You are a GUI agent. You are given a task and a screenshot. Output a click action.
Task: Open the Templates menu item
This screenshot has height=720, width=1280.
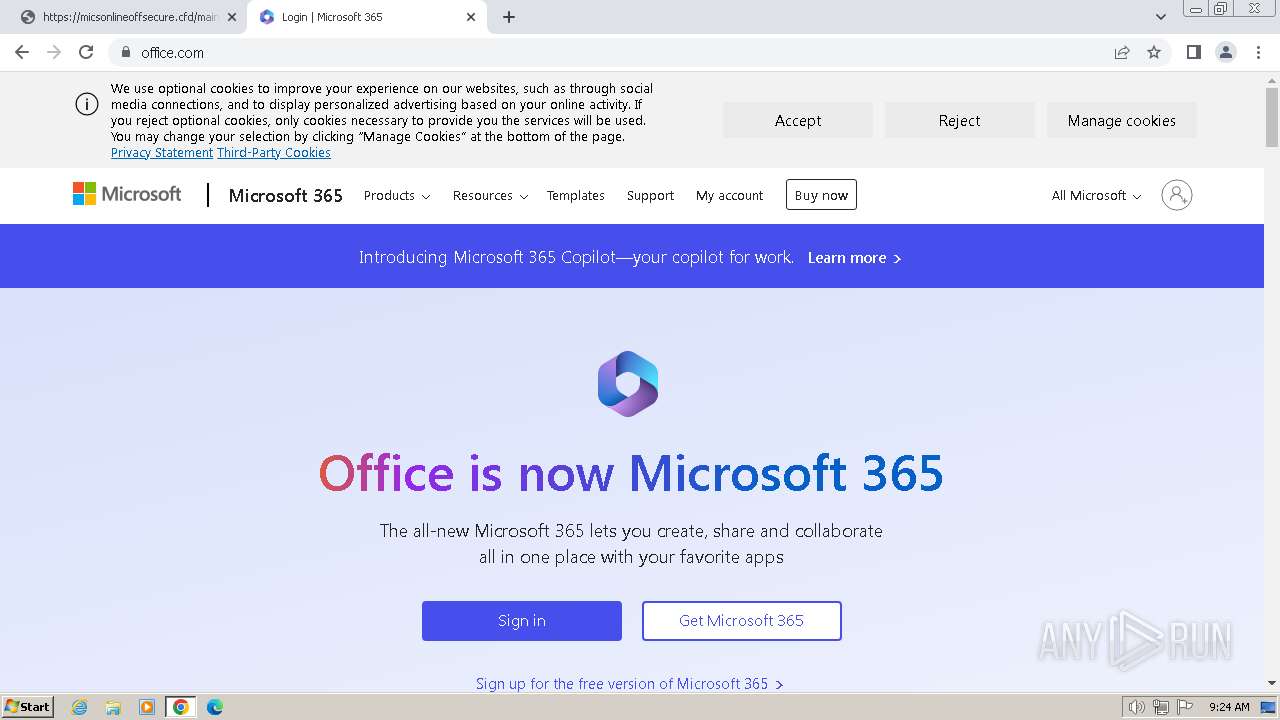click(x=576, y=196)
